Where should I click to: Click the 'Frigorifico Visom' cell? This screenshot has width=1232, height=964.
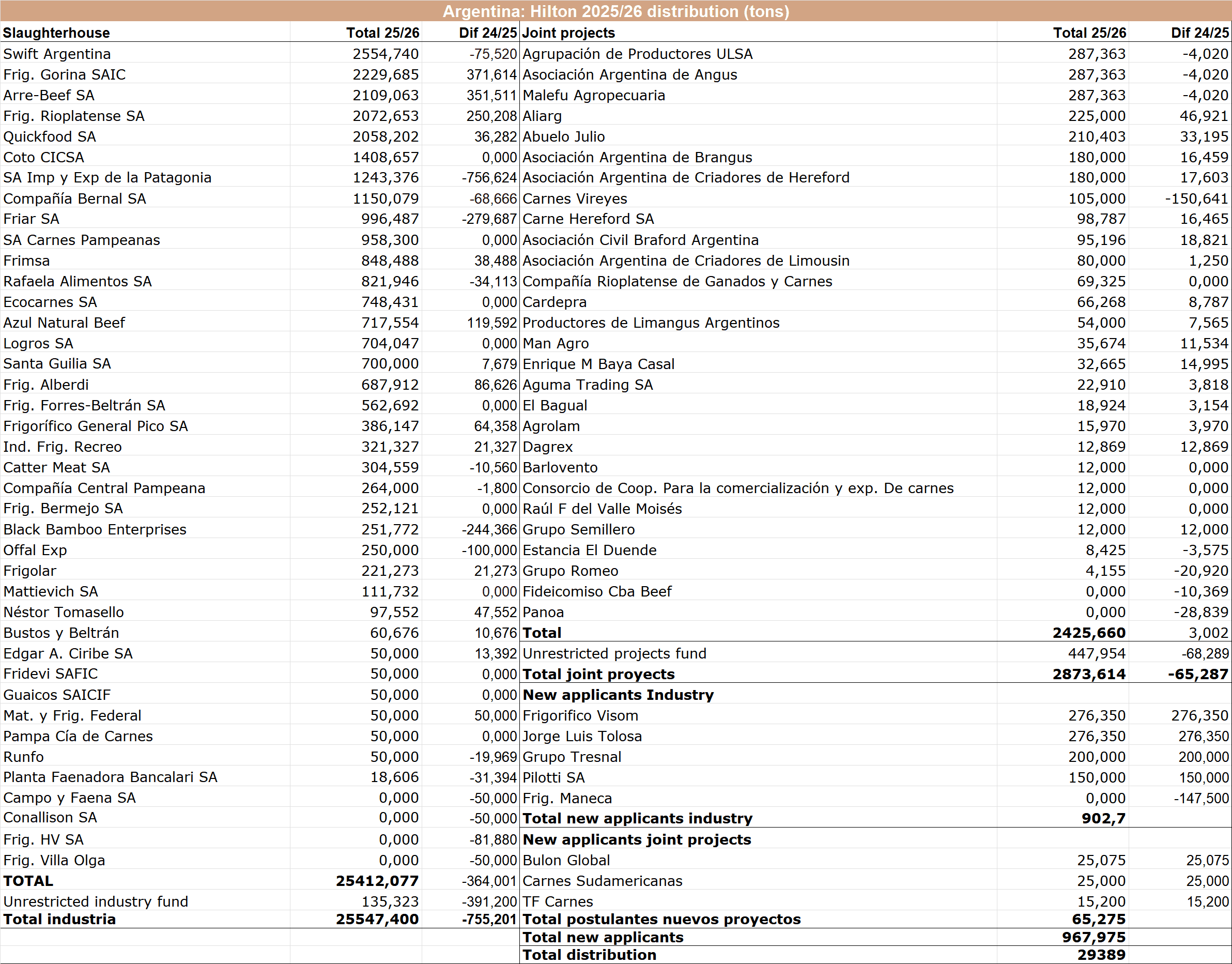[x=580, y=716]
